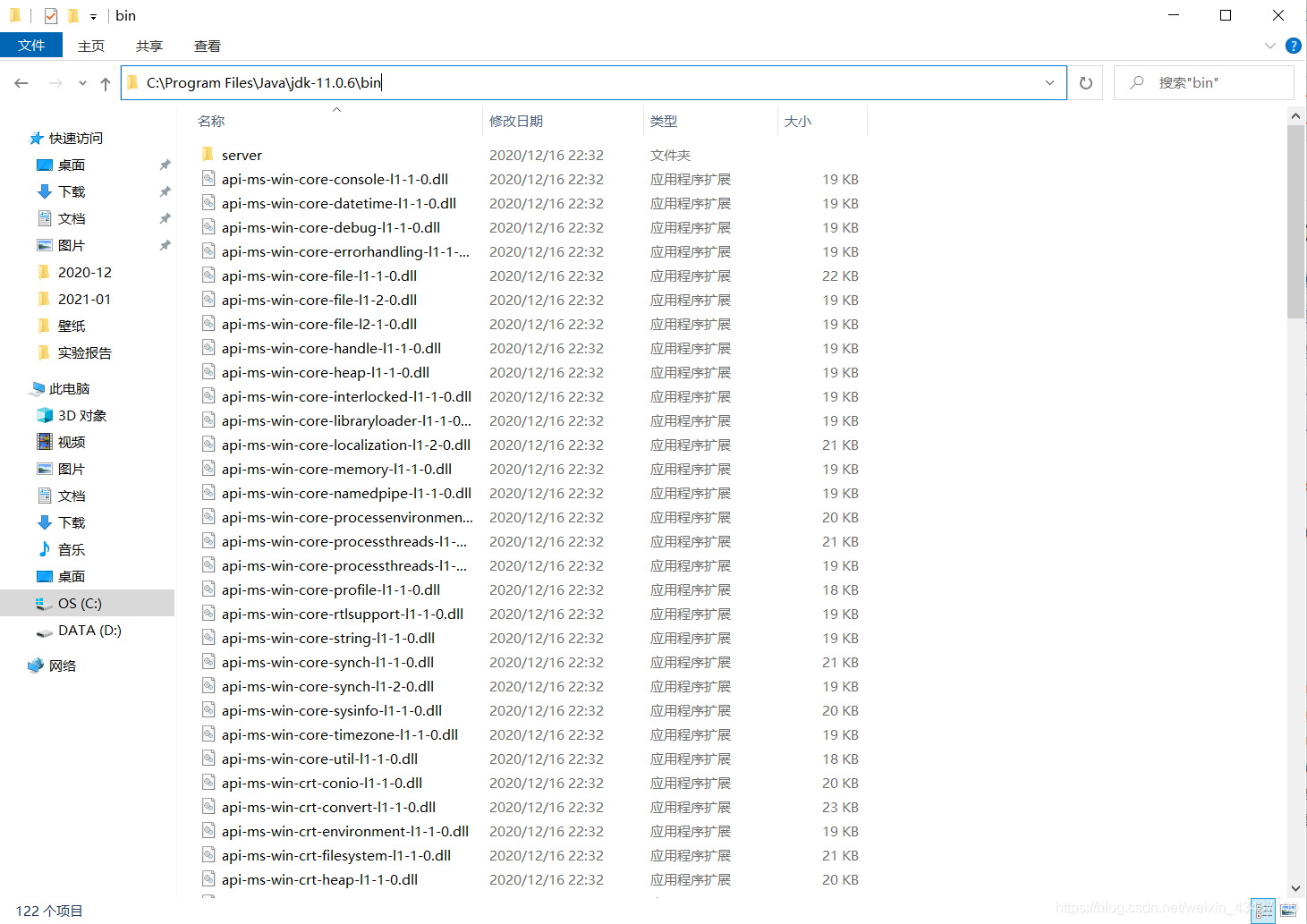Sort by the 大小 column header
Screen dimensions: 1307x924
tap(798, 121)
